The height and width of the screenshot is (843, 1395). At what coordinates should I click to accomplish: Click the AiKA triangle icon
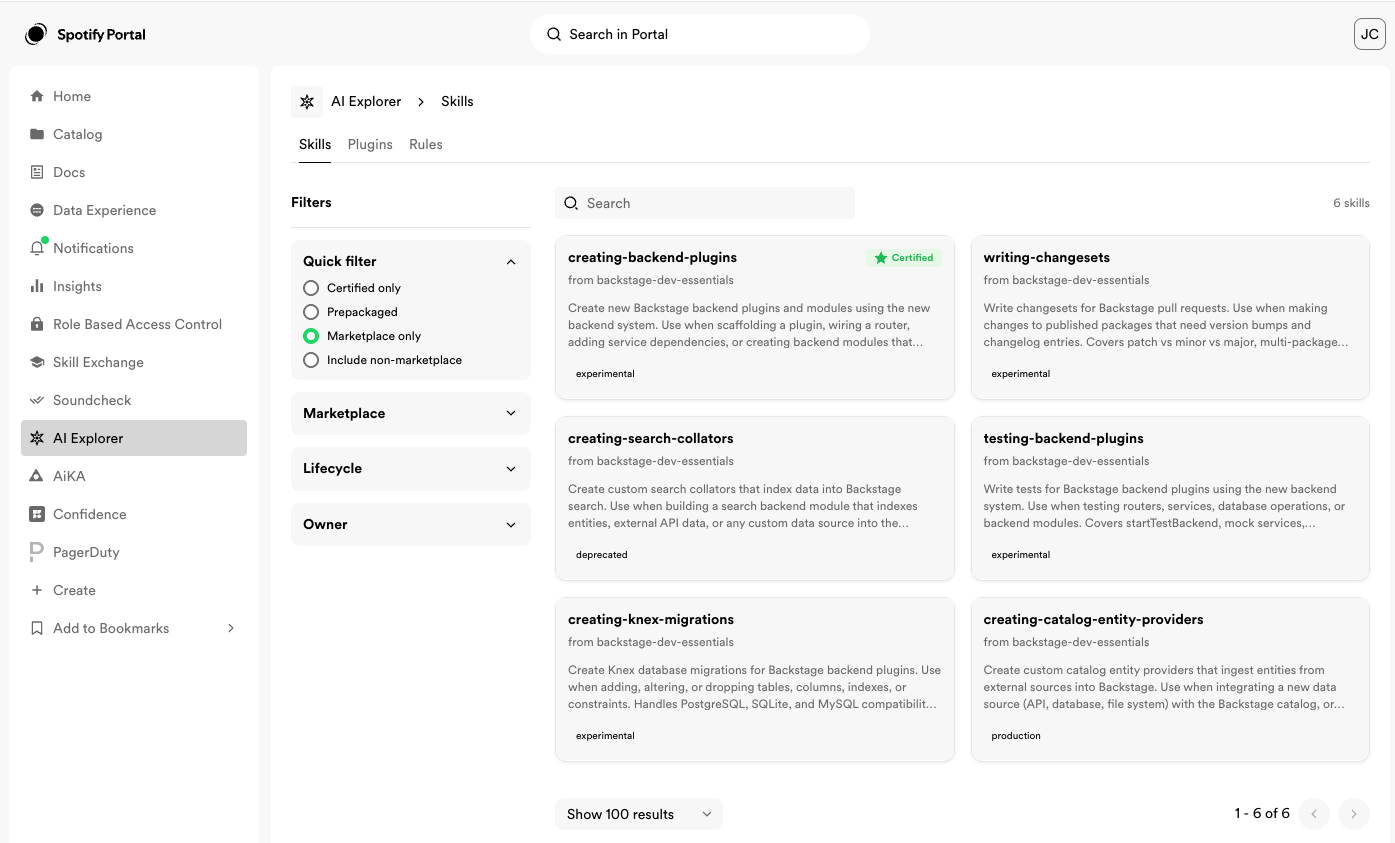click(37, 476)
